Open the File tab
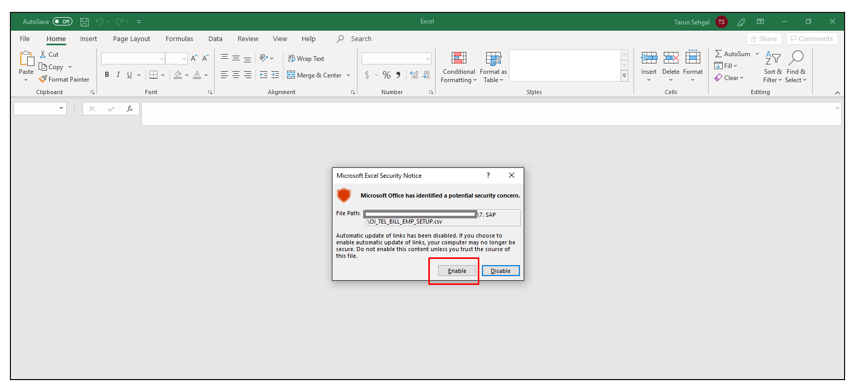 tap(25, 39)
